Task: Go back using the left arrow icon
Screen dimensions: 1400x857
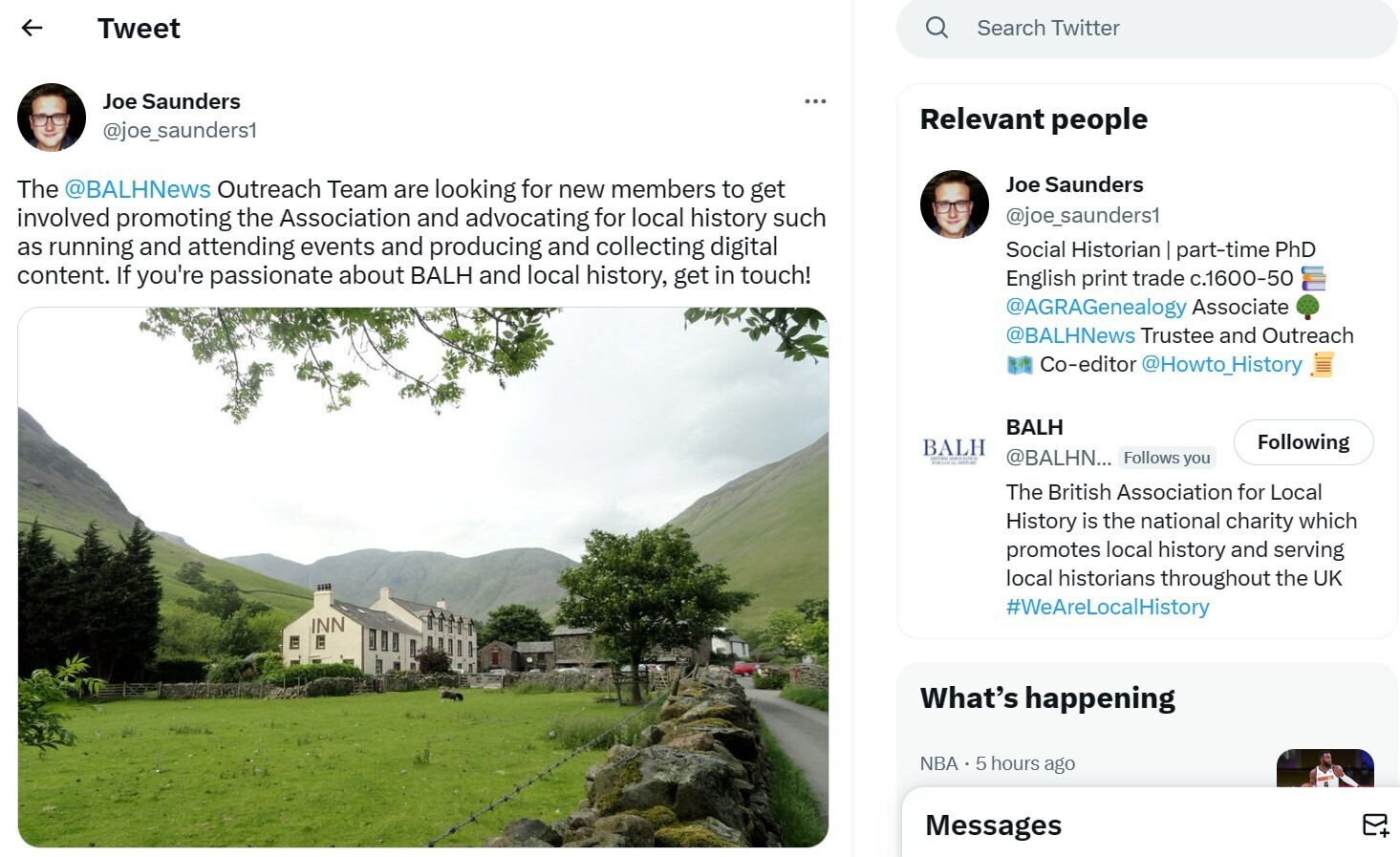Action: coord(32,28)
